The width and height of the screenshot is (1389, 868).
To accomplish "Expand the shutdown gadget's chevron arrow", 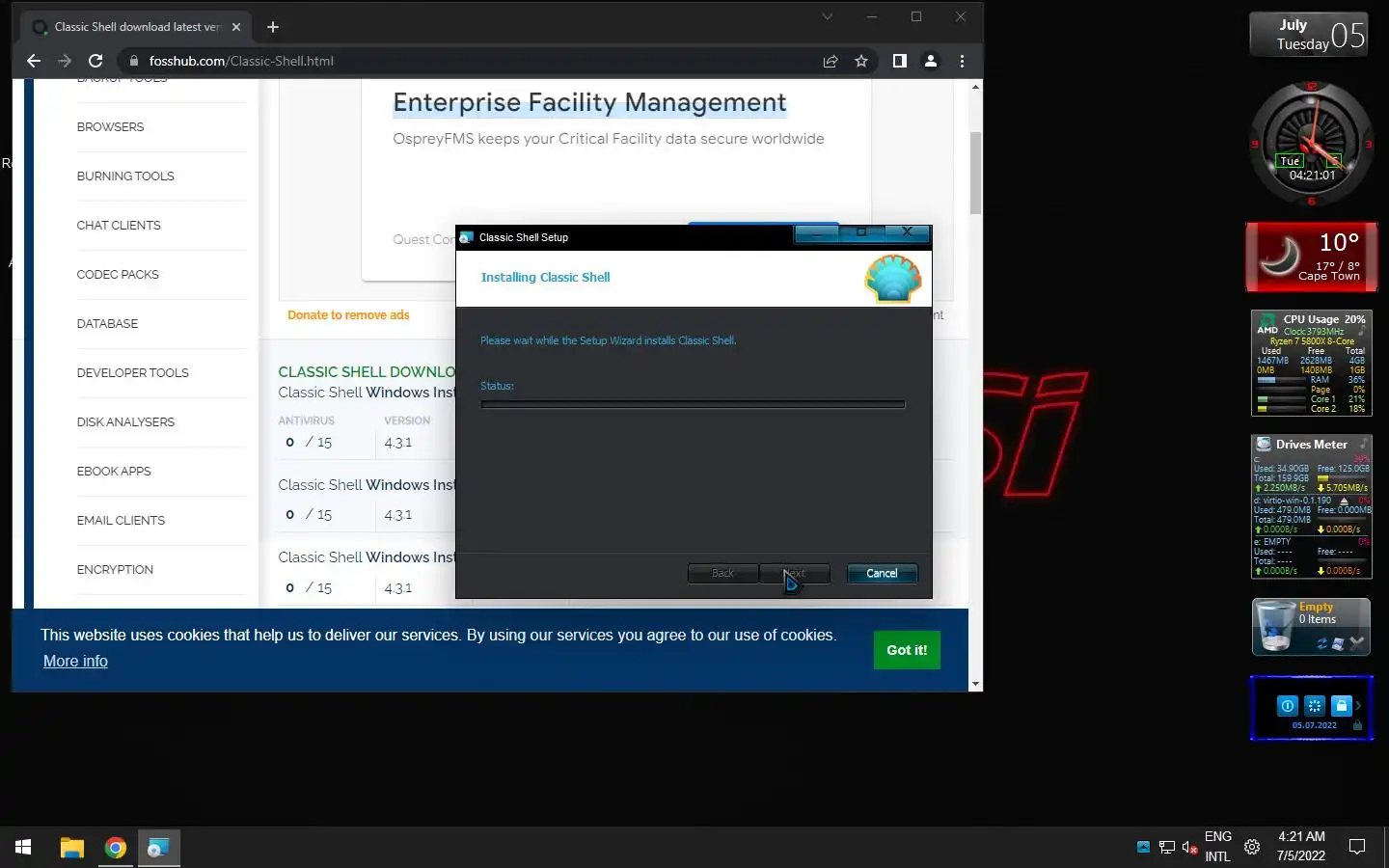I will point(1358,706).
